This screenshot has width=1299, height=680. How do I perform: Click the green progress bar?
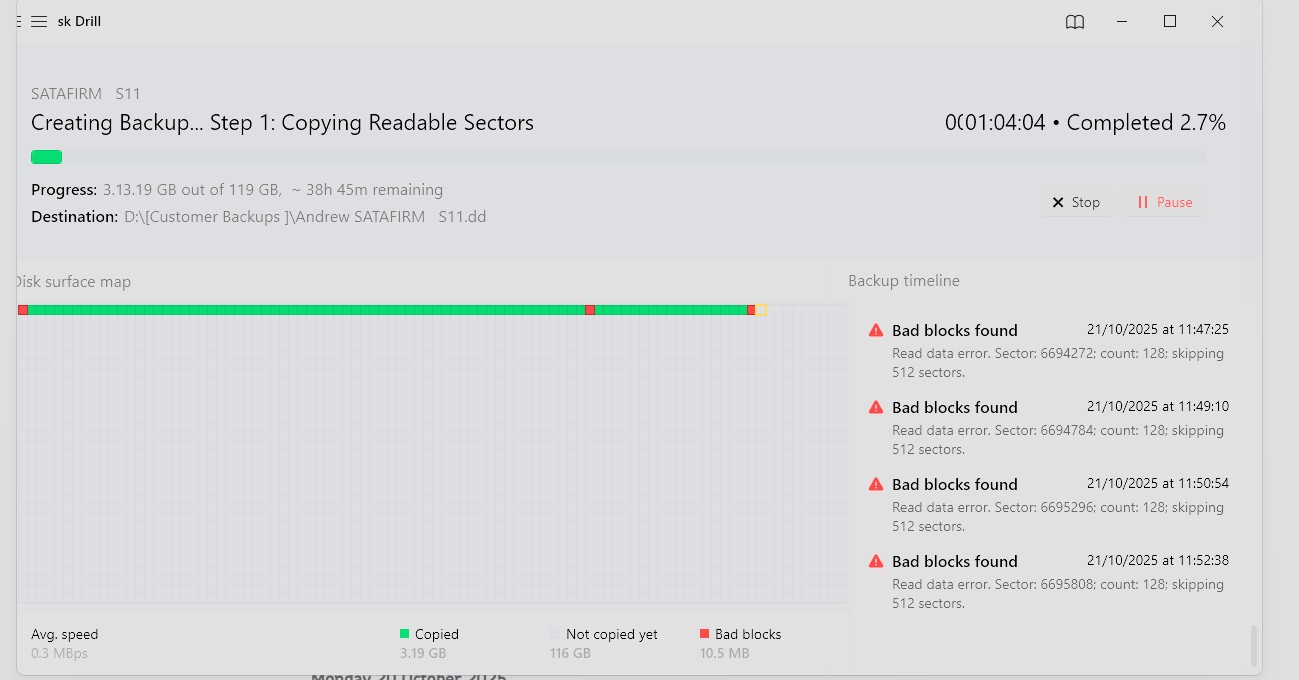pos(47,157)
